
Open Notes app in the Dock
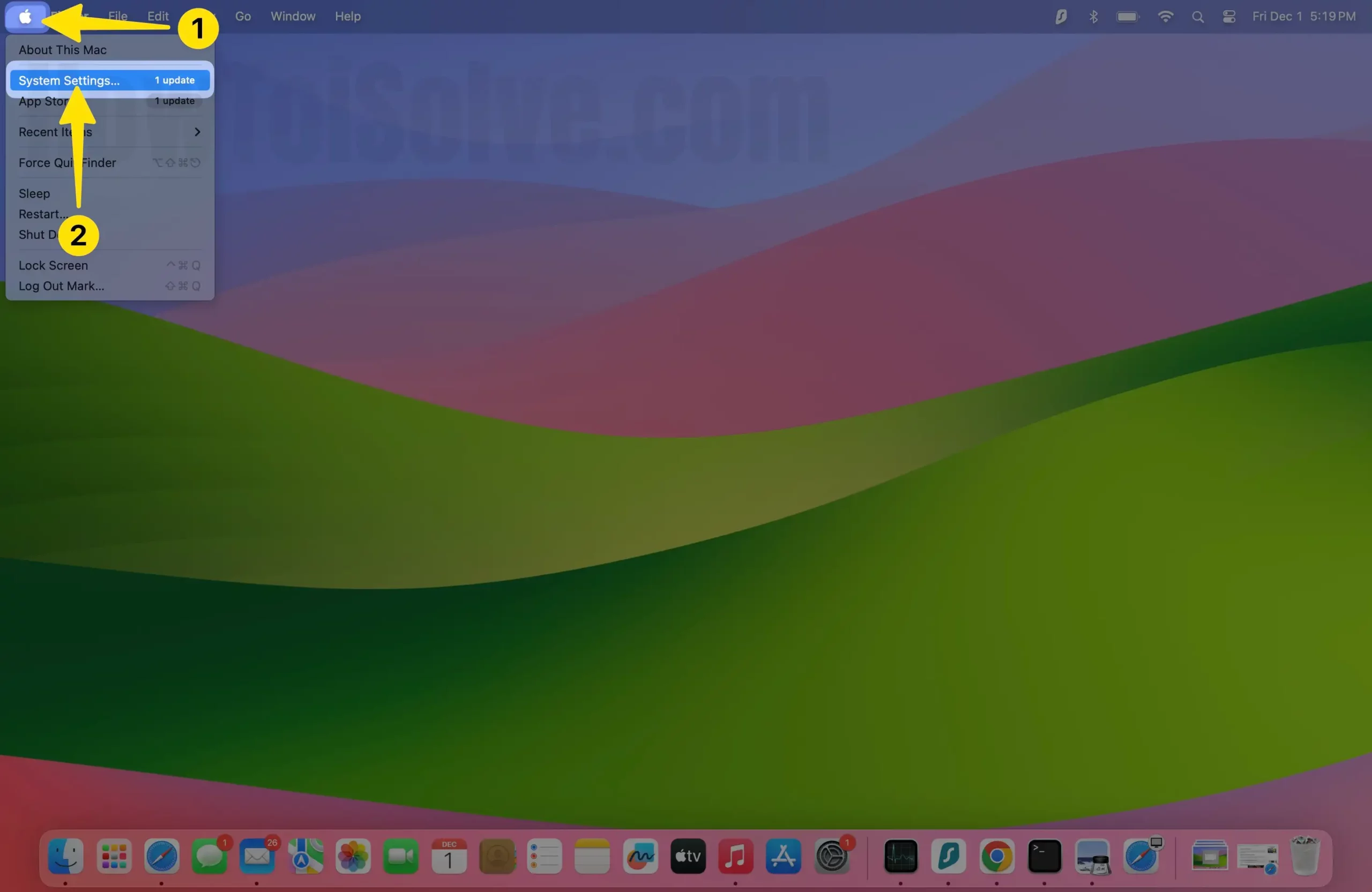(x=593, y=856)
